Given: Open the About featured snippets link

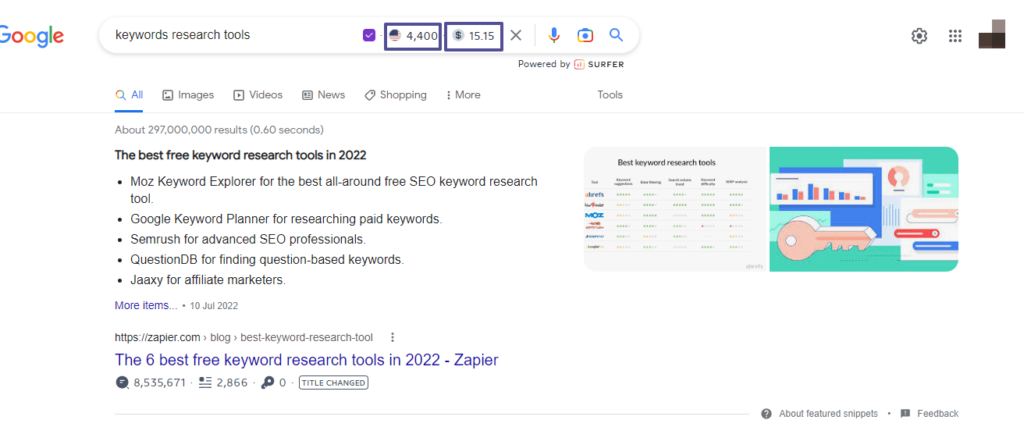Looking at the screenshot, I should tap(829, 413).
